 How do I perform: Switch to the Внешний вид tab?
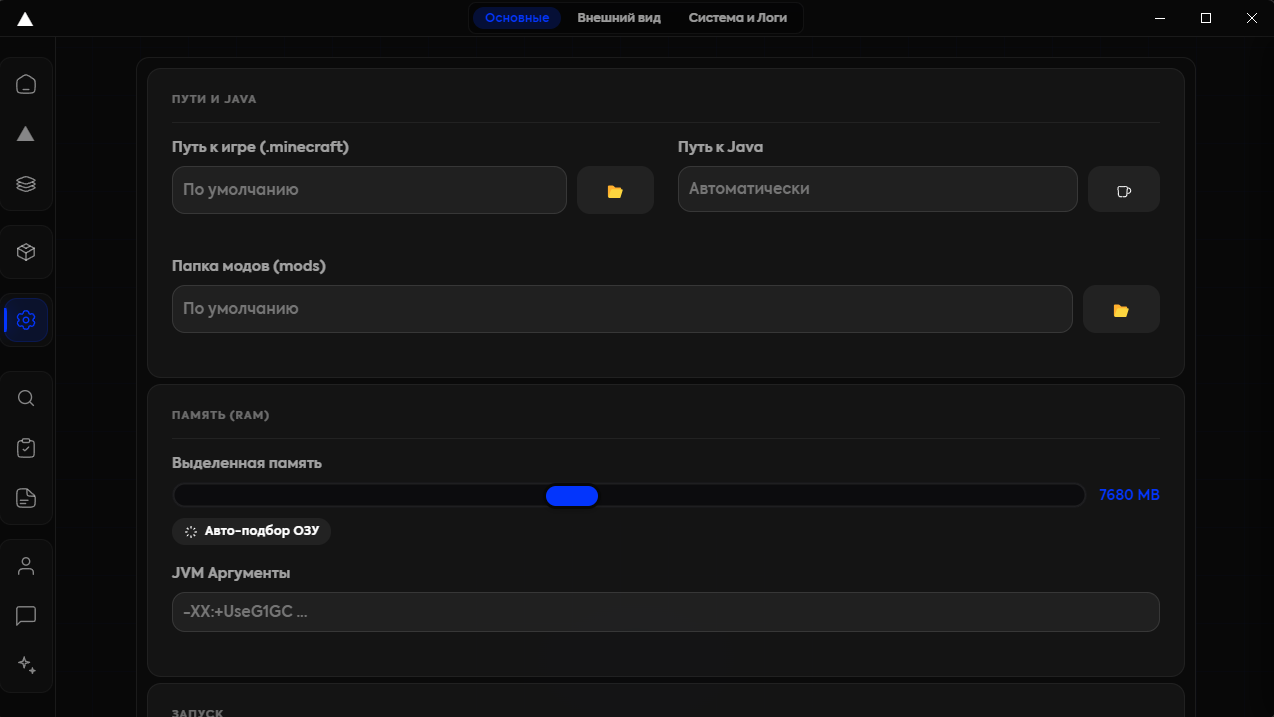(x=619, y=18)
